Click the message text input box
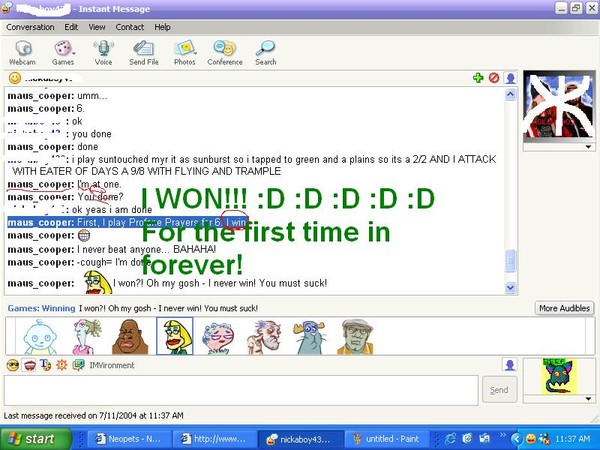 pos(240,390)
